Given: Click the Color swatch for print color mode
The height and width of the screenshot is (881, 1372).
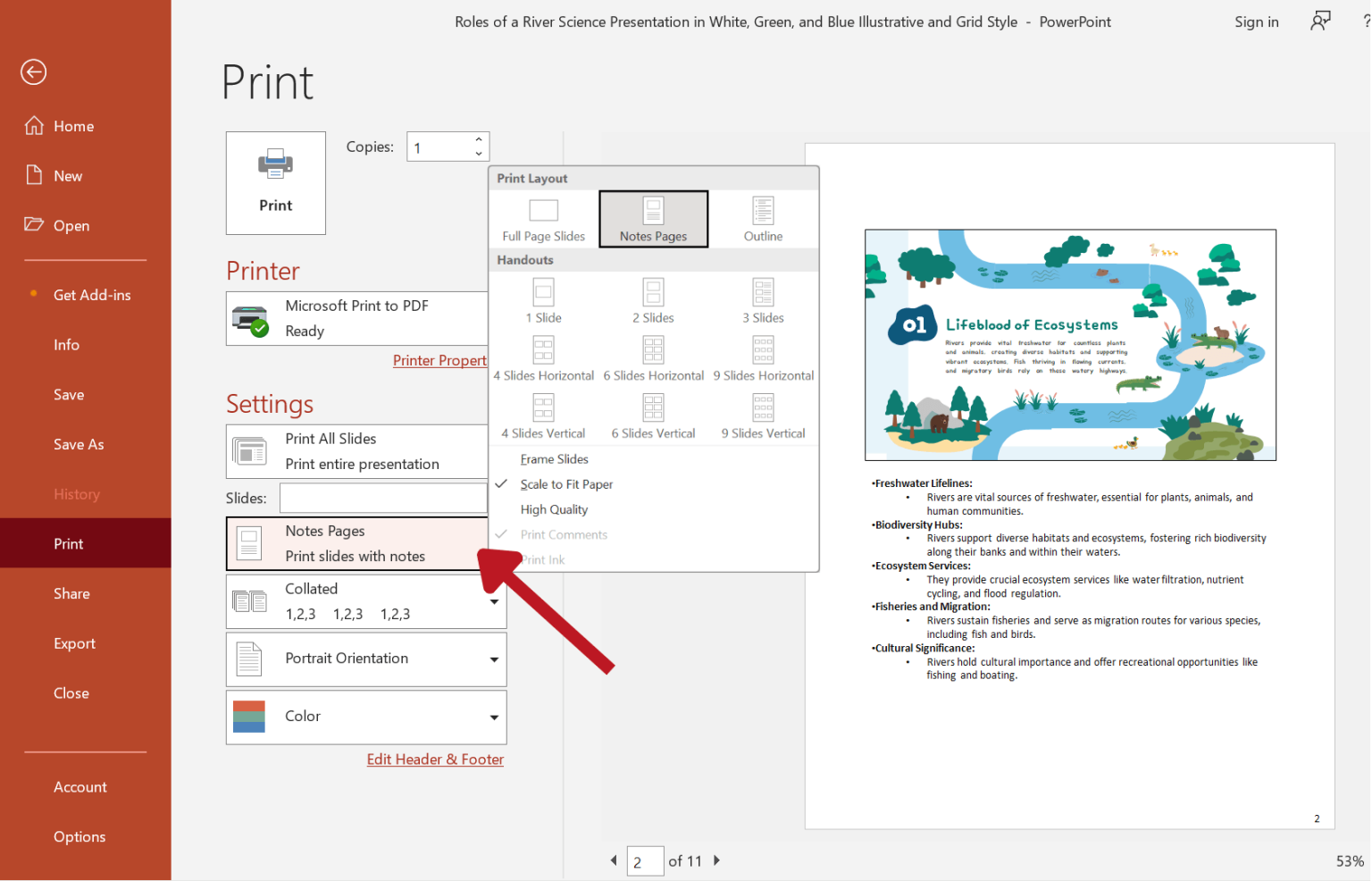Looking at the screenshot, I should click(x=248, y=716).
